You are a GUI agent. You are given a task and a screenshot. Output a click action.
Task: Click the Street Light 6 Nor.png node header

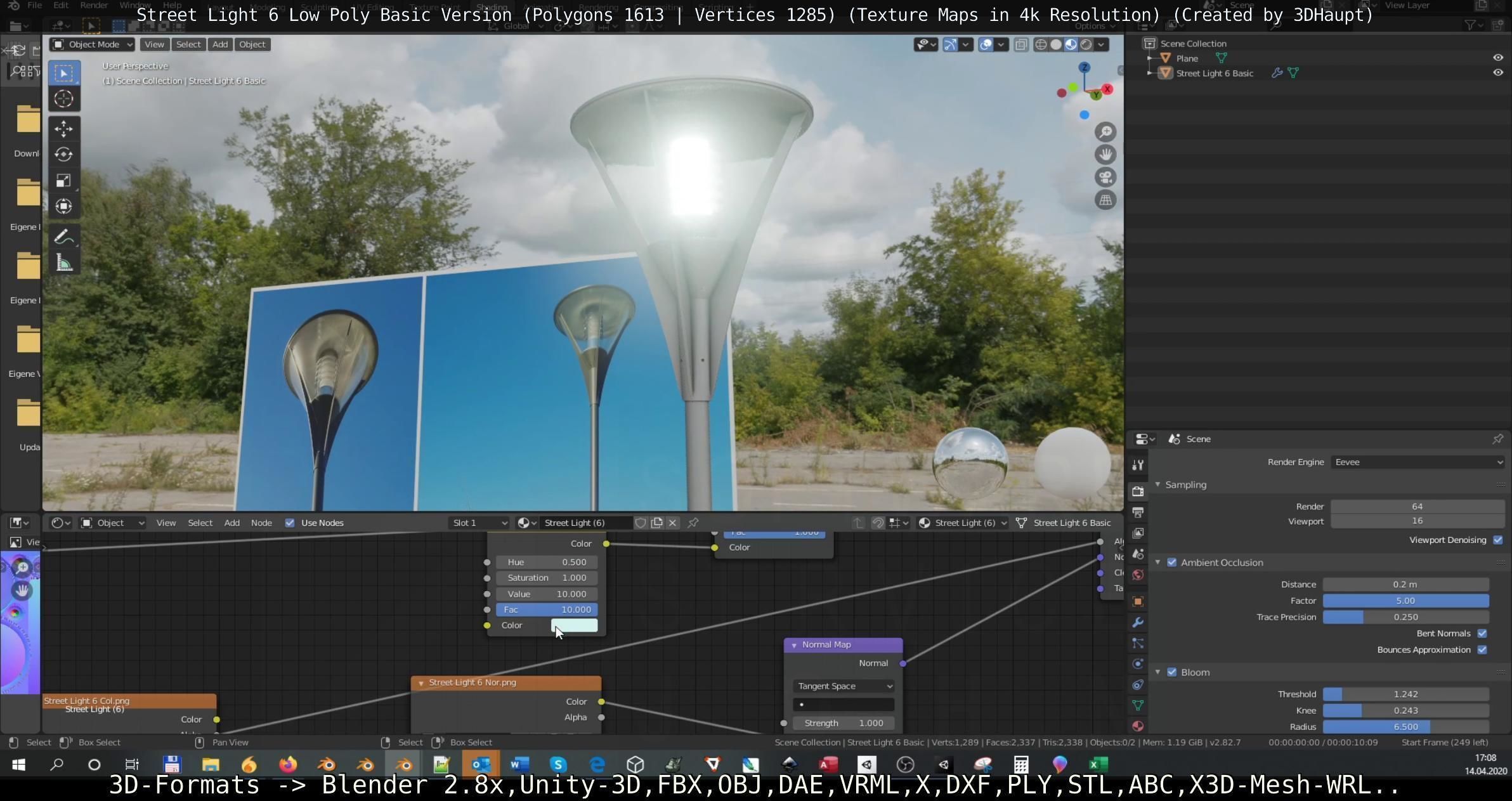[506, 682]
